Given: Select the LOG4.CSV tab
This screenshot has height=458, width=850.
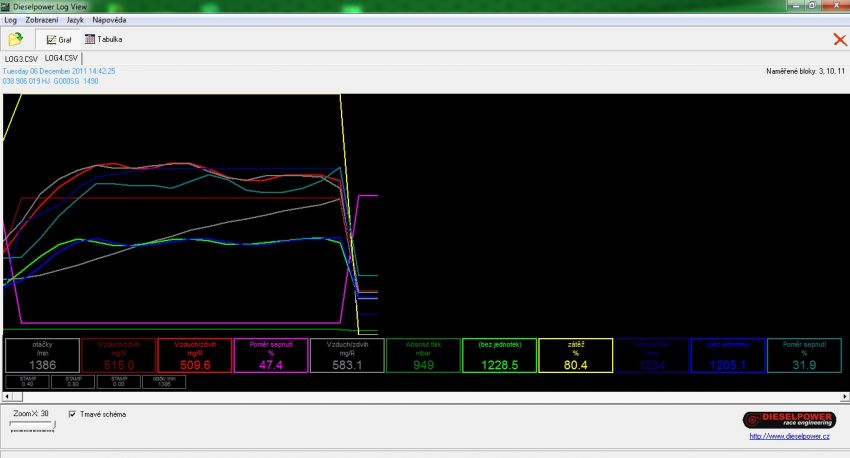Looking at the screenshot, I should 61,59.
